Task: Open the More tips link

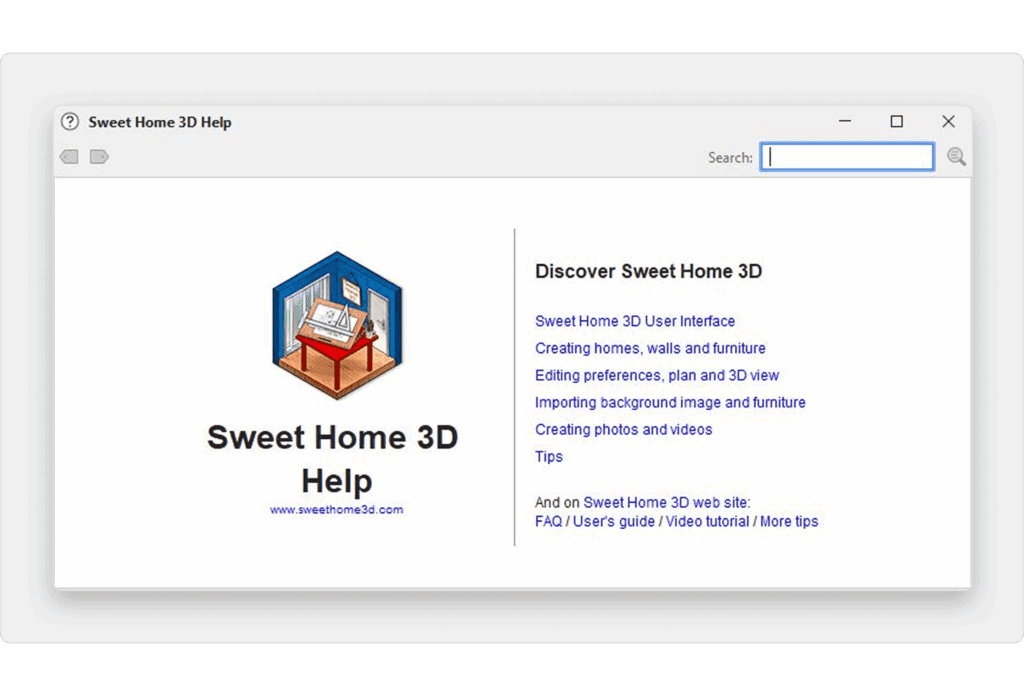Action: (789, 521)
